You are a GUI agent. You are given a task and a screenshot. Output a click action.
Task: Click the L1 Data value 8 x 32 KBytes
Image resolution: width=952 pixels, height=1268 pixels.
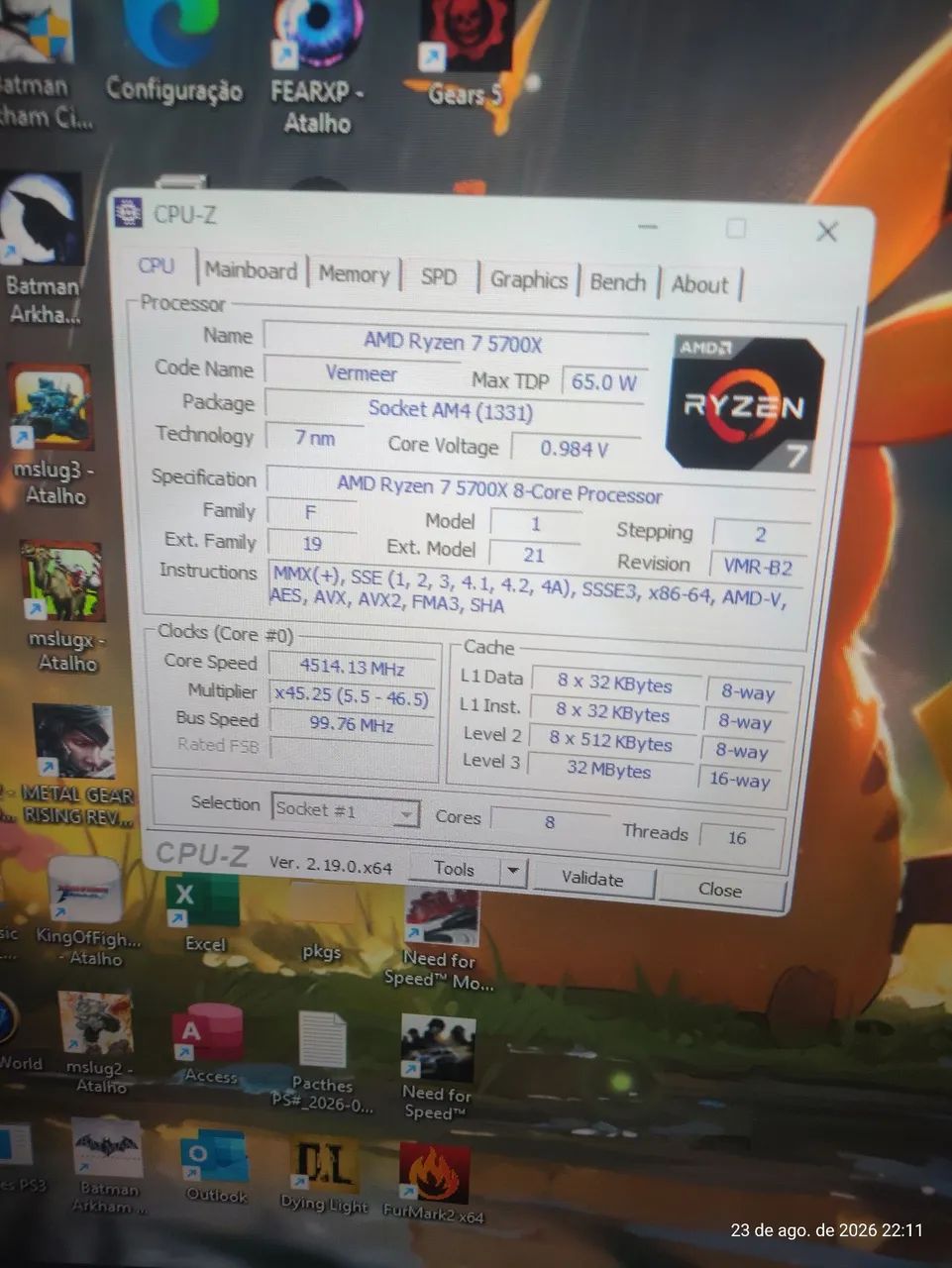pyautogui.click(x=614, y=684)
